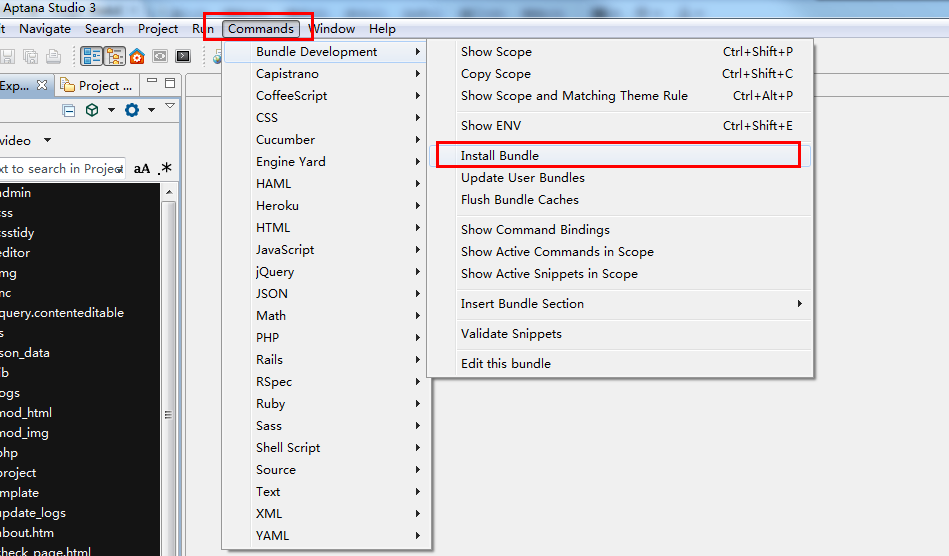This screenshot has width=949, height=556.
Task: Open the arrow next to blue gear
Action: point(151,110)
